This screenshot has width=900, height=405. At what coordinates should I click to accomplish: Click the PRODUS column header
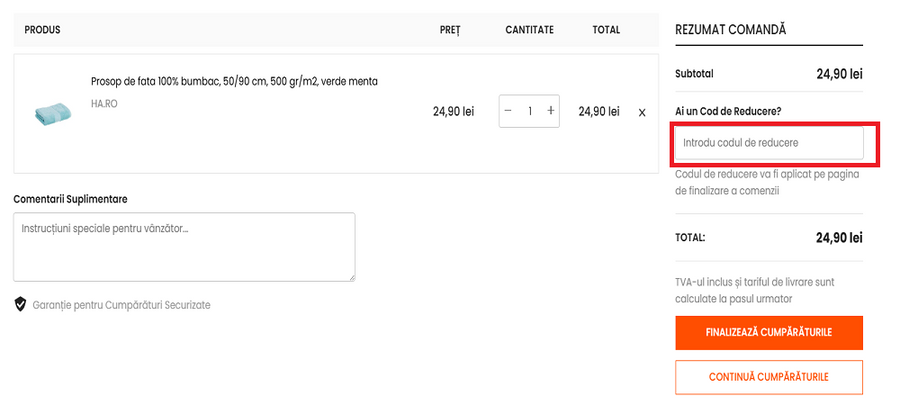(42, 30)
